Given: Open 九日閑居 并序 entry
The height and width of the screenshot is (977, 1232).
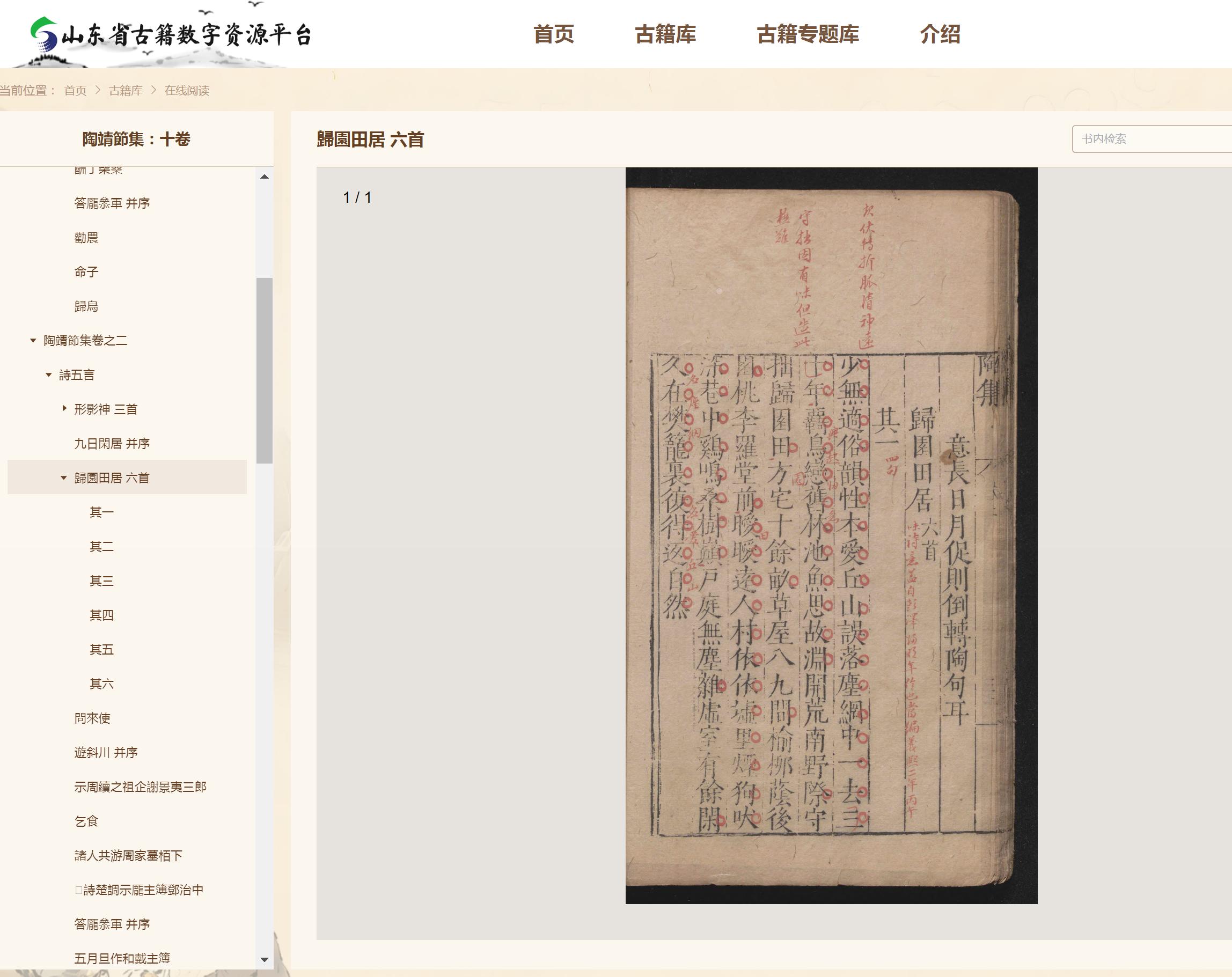Looking at the screenshot, I should point(112,443).
